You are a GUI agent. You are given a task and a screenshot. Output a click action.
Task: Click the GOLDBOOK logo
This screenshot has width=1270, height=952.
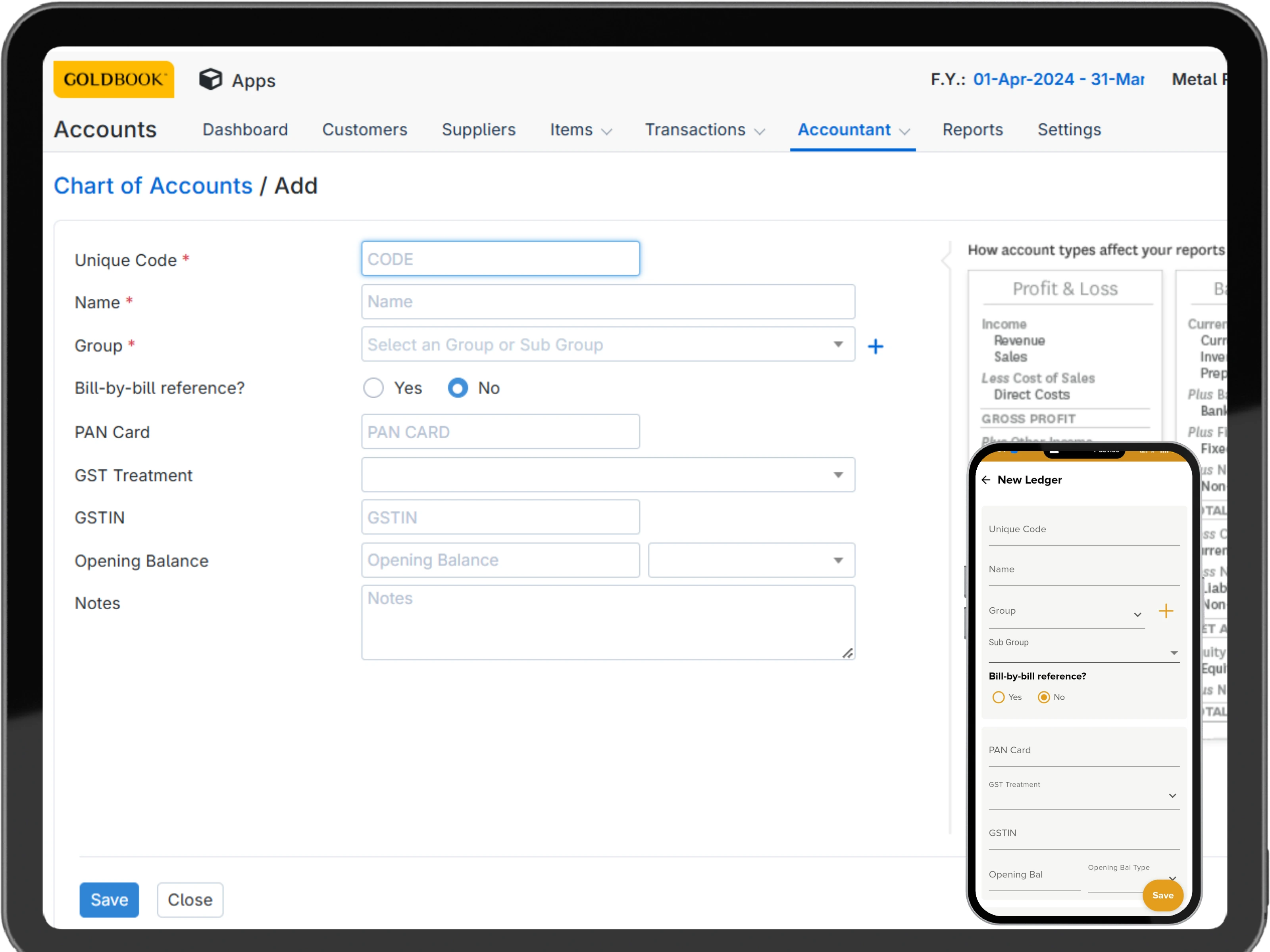point(114,79)
